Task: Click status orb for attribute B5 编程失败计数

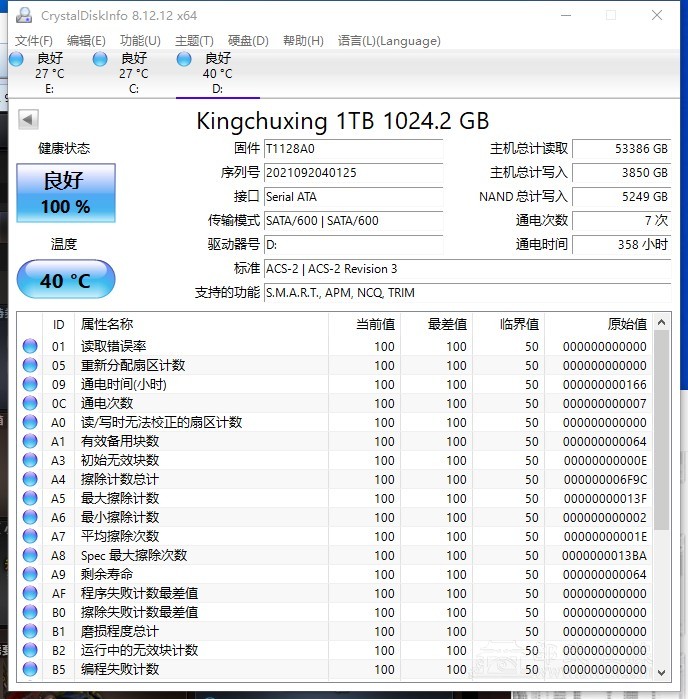Action: click(30, 669)
